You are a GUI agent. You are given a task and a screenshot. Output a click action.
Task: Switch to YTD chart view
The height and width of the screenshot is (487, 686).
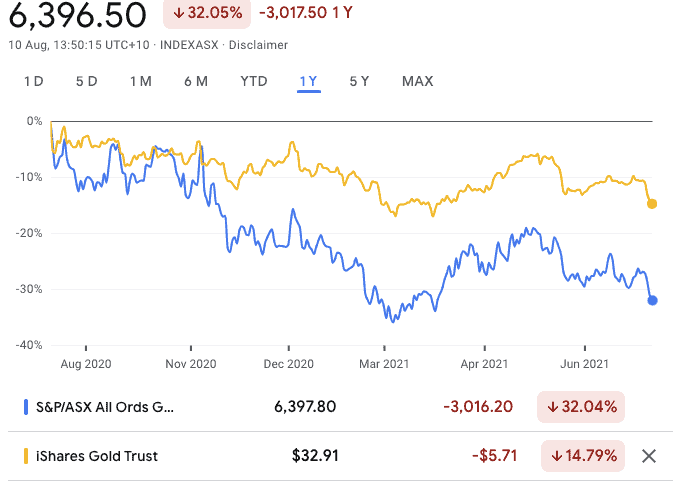pyautogui.click(x=254, y=81)
